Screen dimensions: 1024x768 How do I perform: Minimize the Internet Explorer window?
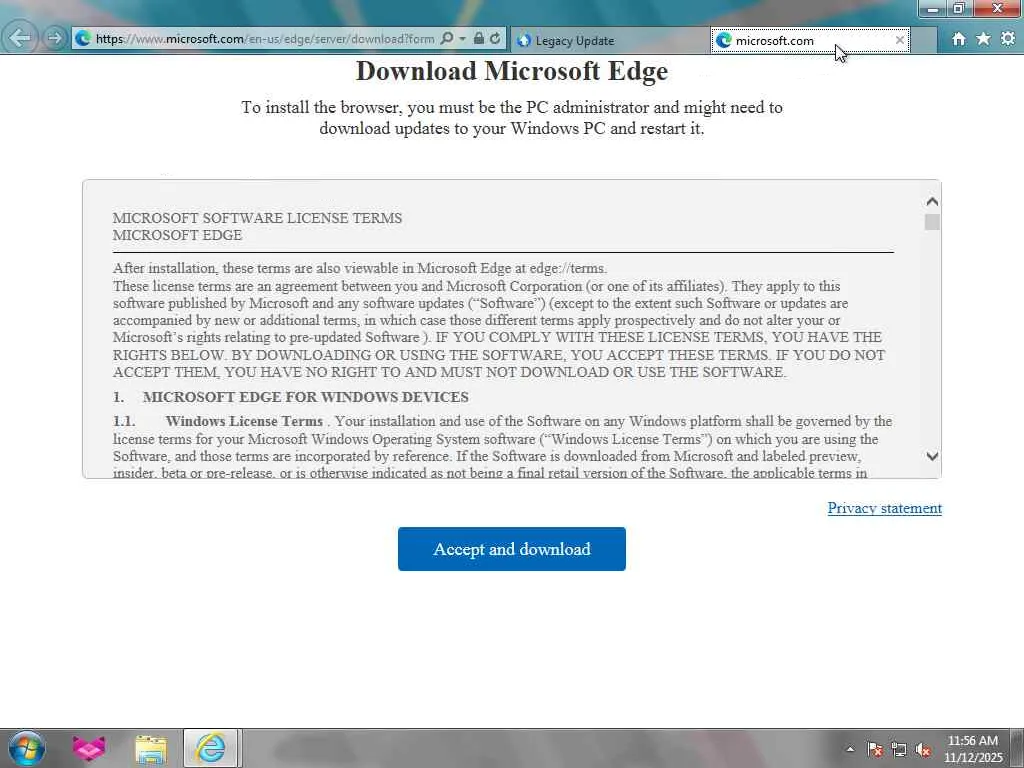tap(932, 8)
